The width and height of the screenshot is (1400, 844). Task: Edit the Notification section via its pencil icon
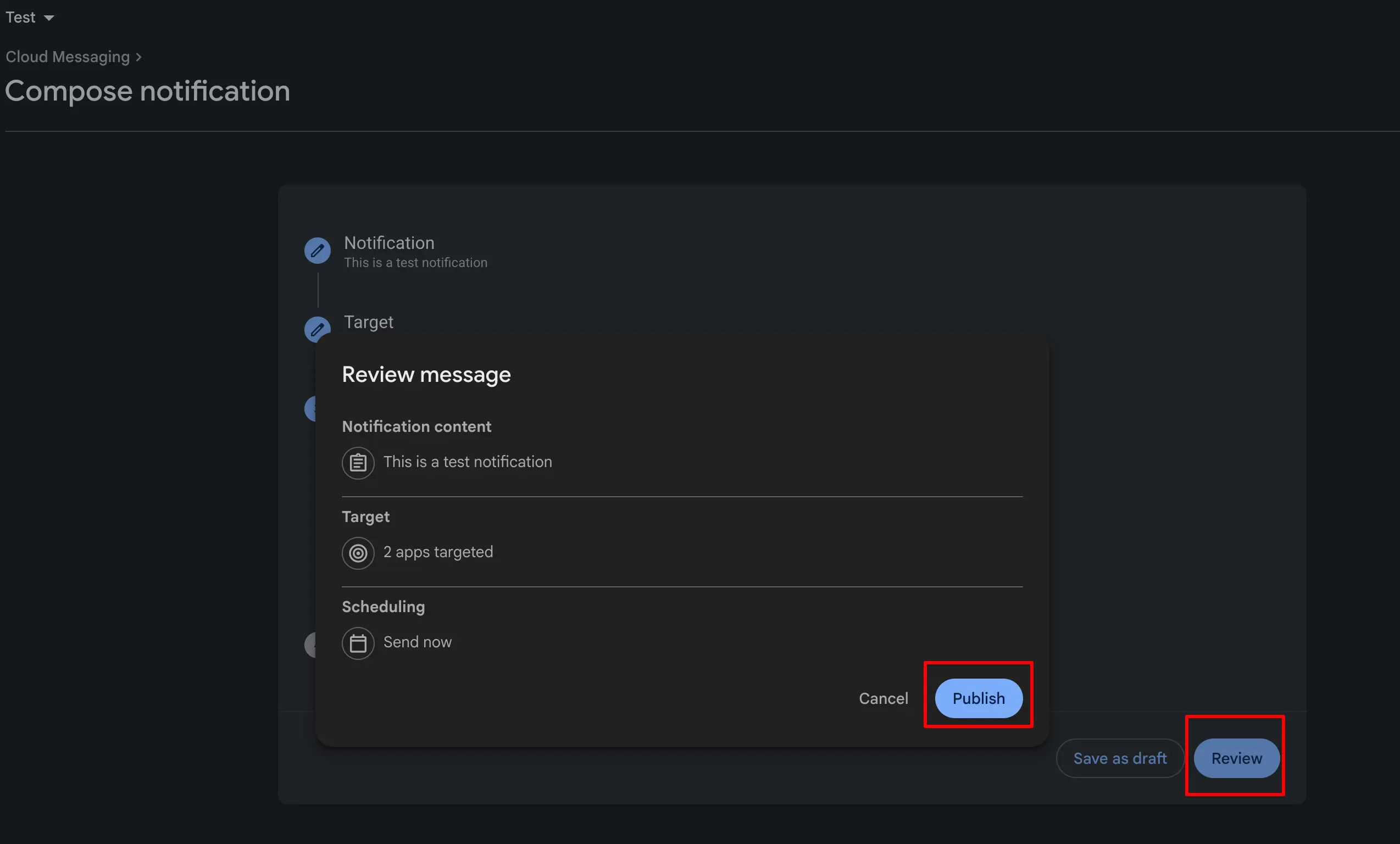pyautogui.click(x=317, y=250)
